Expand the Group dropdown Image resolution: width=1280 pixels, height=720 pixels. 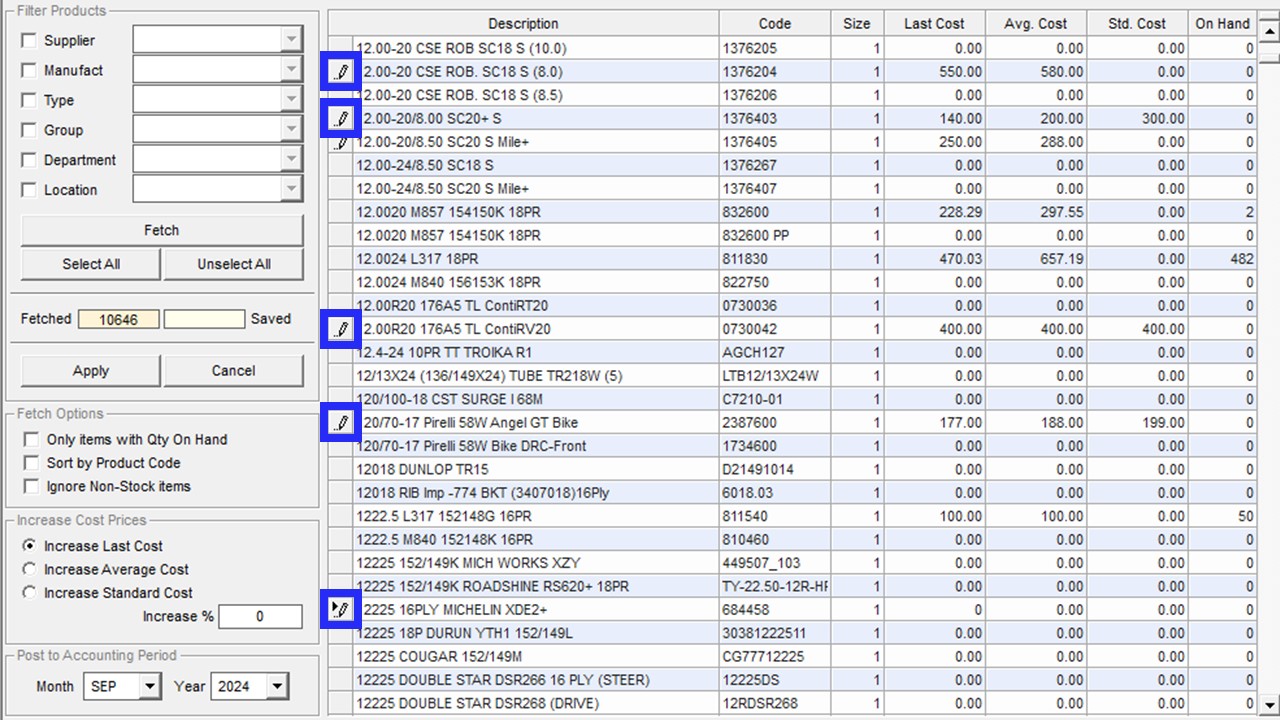pos(291,129)
